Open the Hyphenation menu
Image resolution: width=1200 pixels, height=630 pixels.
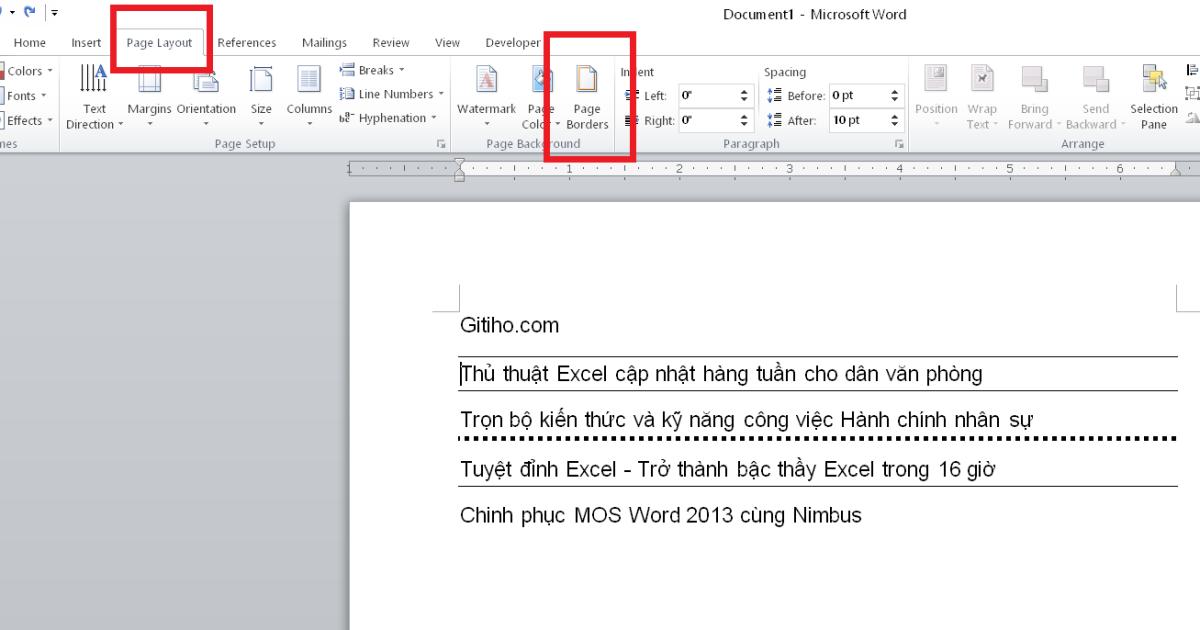pyautogui.click(x=388, y=118)
